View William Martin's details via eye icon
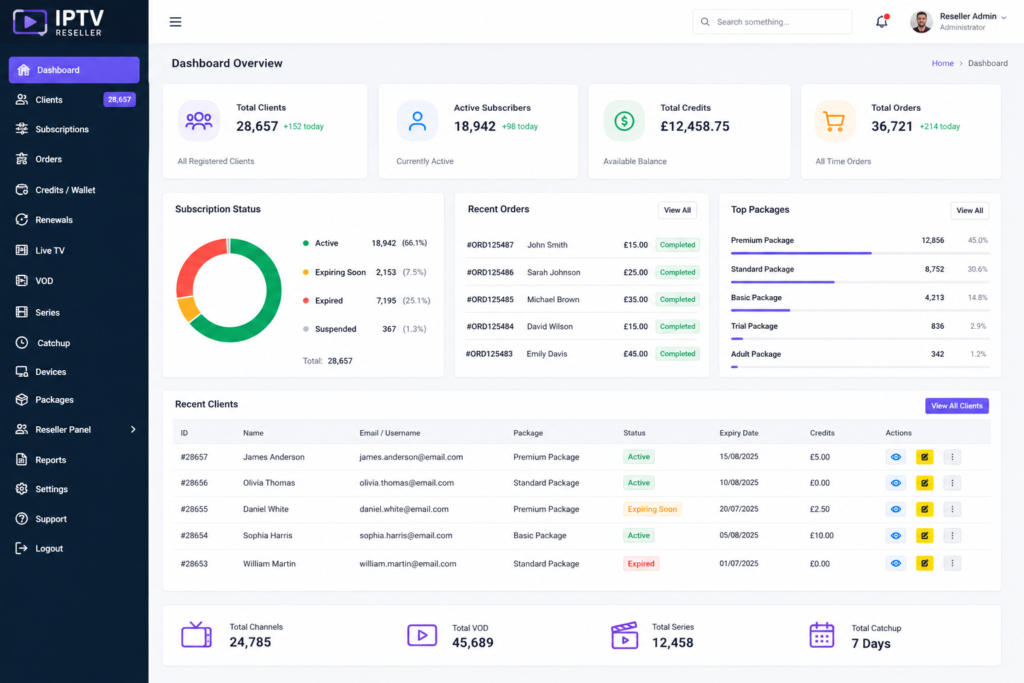Image resolution: width=1024 pixels, height=683 pixels. click(x=895, y=563)
